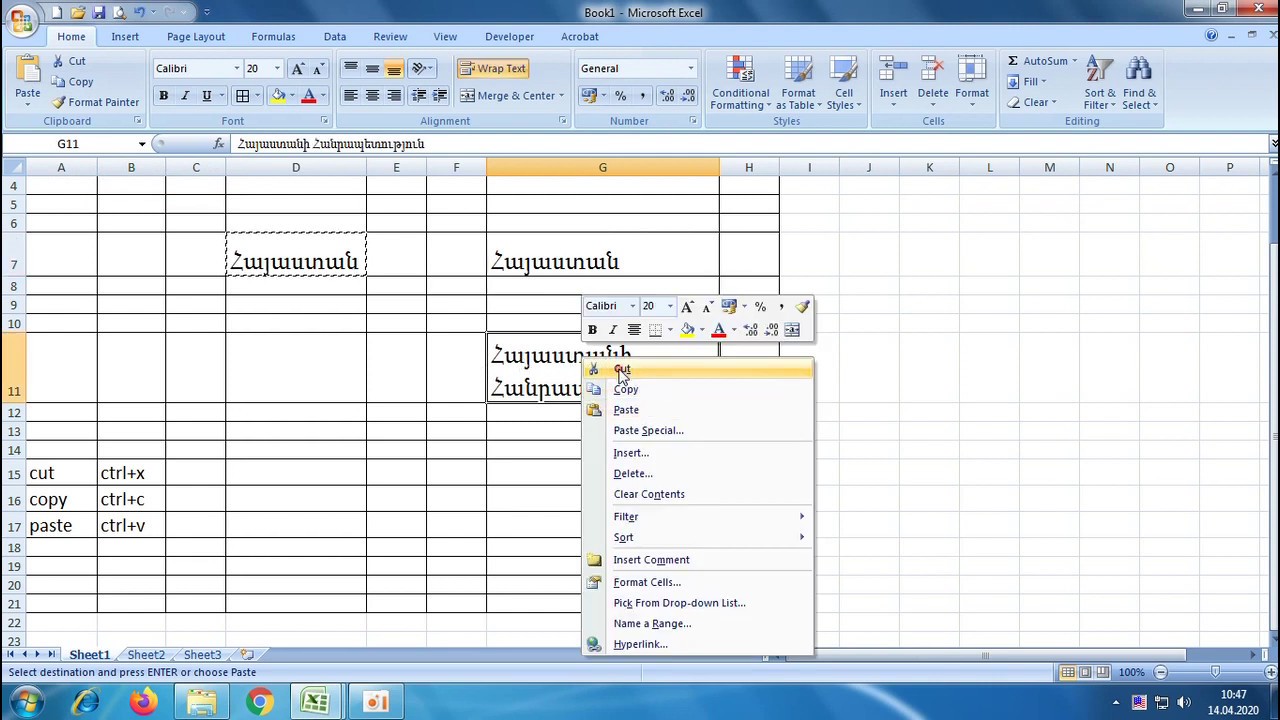Click the formula bar text field
The width and height of the screenshot is (1280, 720).
750,144
